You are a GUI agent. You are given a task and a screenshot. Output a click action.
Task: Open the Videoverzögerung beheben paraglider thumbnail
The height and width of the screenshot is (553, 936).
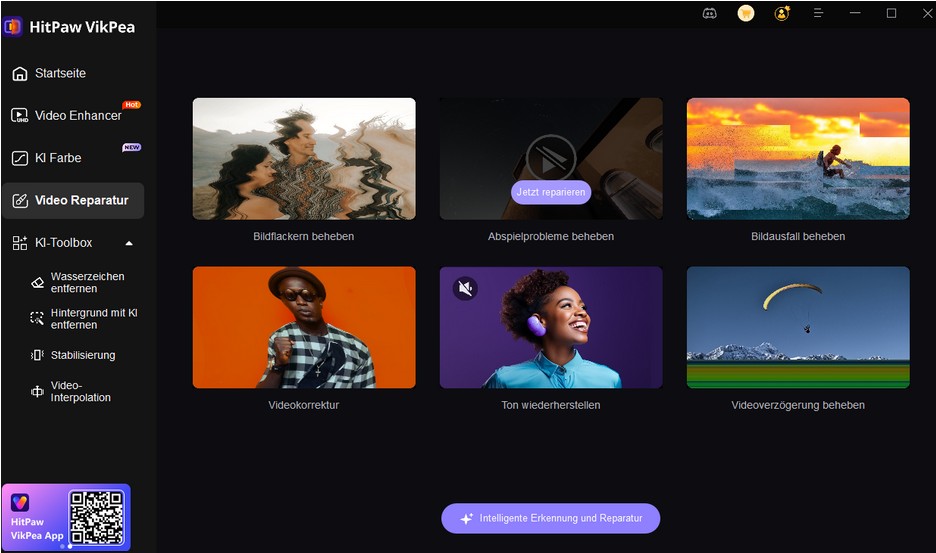click(x=798, y=326)
